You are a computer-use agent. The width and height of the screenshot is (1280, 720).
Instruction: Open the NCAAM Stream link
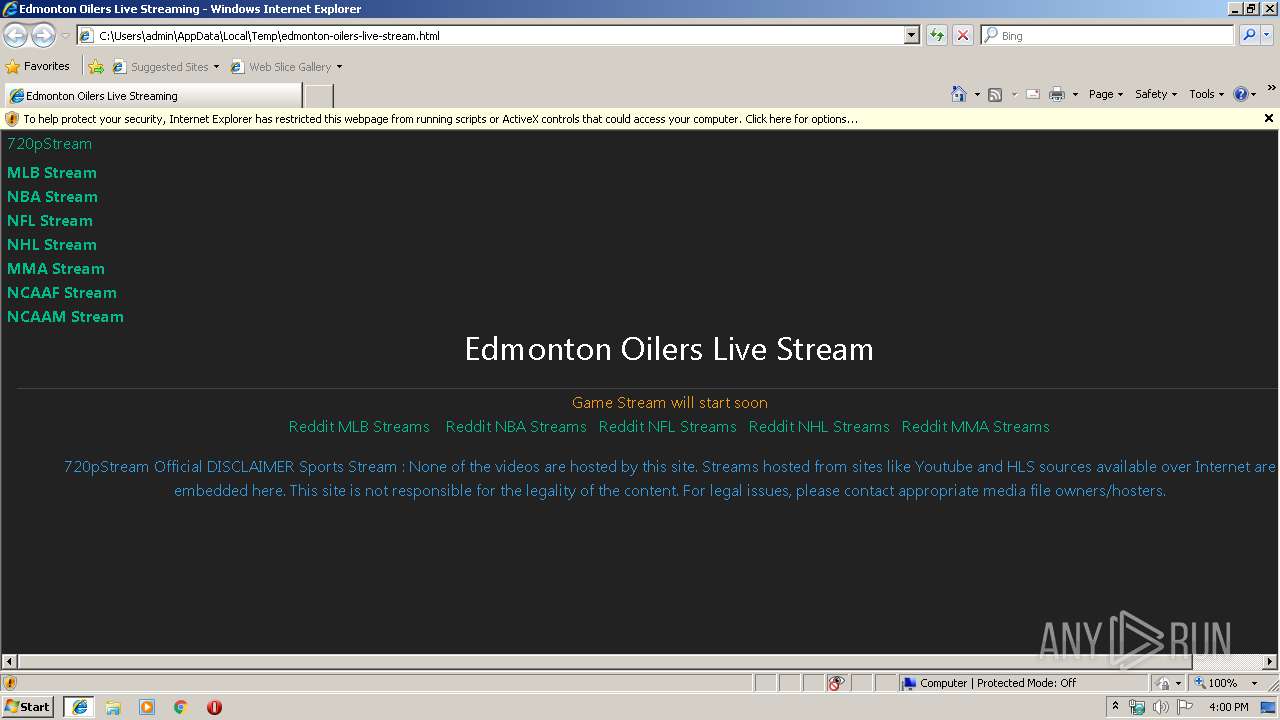pyautogui.click(x=65, y=317)
